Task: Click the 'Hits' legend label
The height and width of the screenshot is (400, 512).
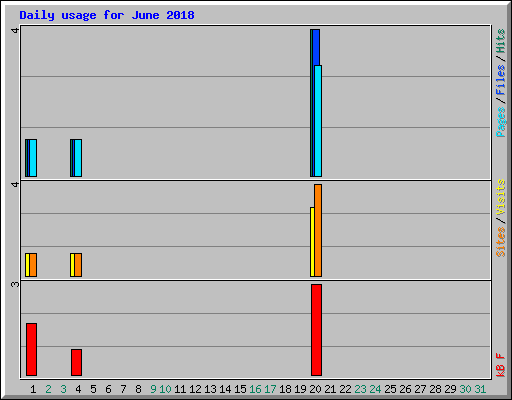Action: (x=501, y=41)
